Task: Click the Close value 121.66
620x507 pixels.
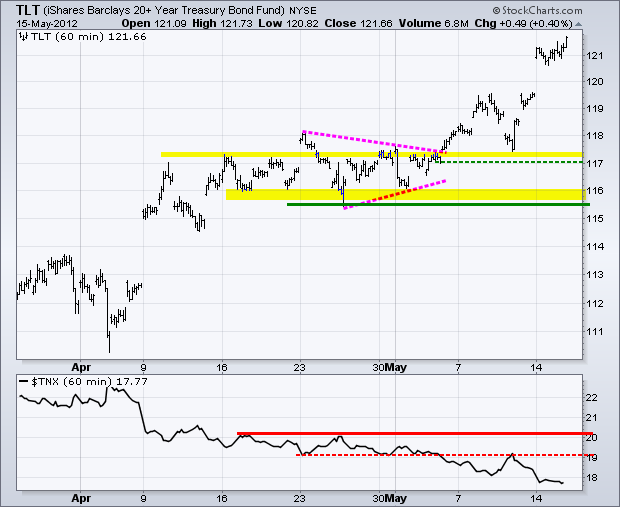Action: click(x=376, y=24)
